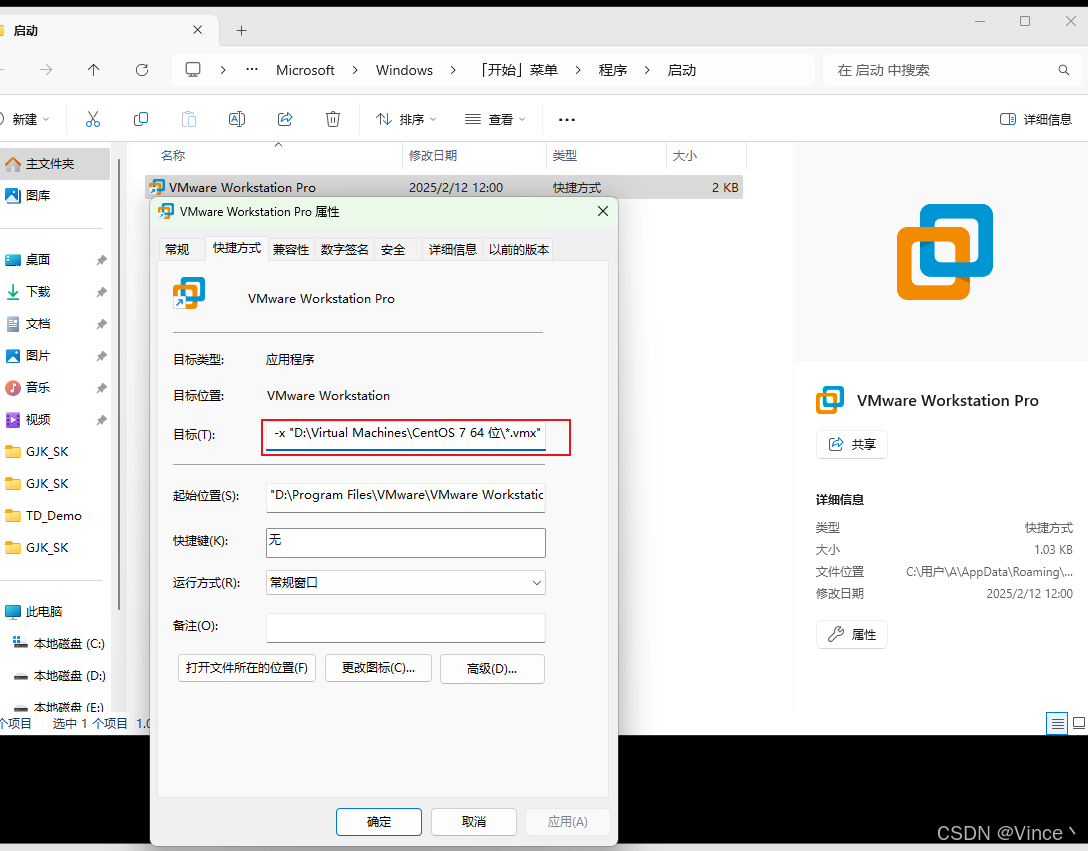Open the 新建 dropdown menu
The height and width of the screenshot is (851, 1088).
click(25, 119)
